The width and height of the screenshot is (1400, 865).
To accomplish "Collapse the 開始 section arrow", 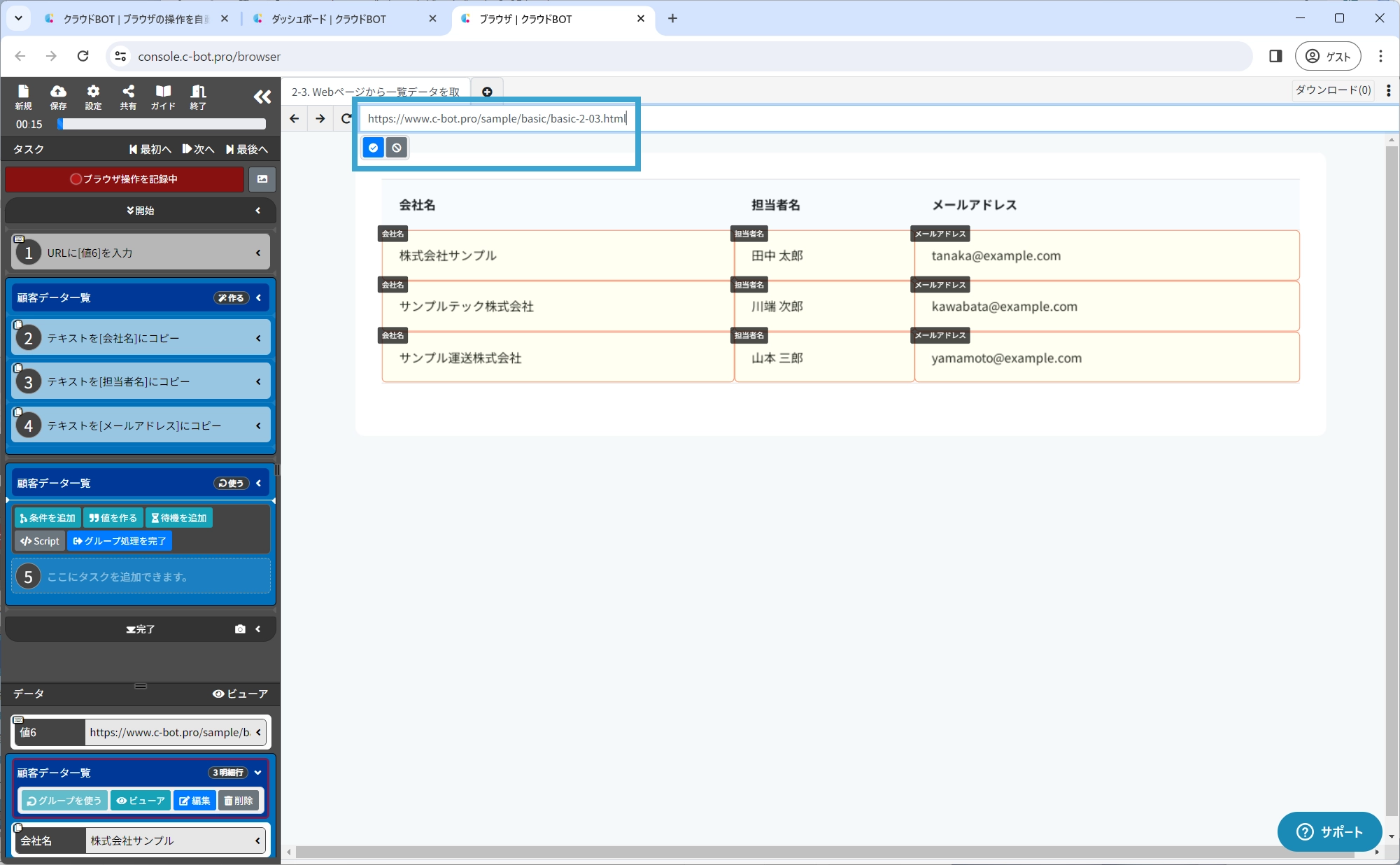I will [258, 211].
